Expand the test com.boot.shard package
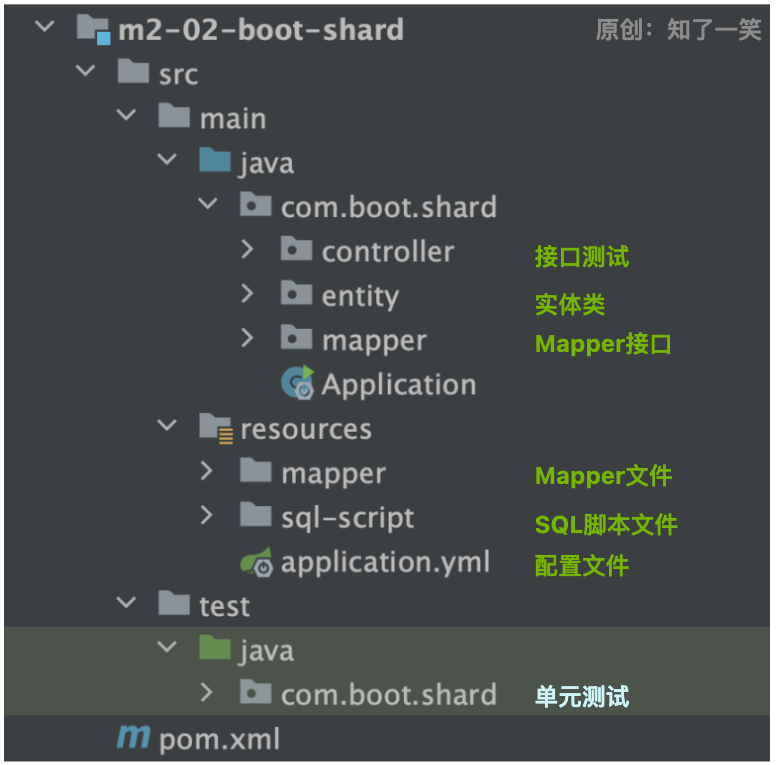The image size is (778, 765). pyautogui.click(x=207, y=693)
